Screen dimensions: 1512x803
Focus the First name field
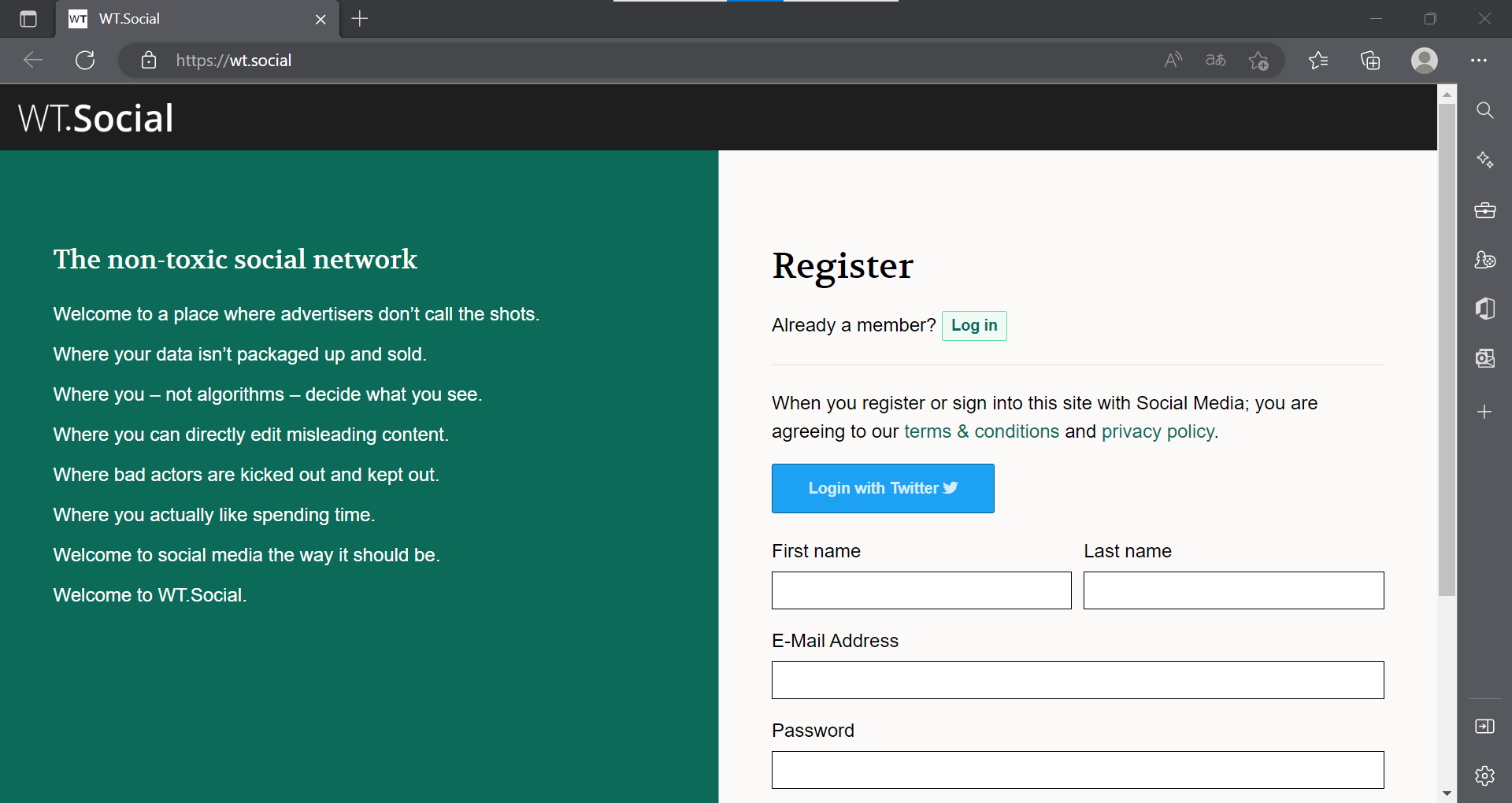click(x=921, y=590)
